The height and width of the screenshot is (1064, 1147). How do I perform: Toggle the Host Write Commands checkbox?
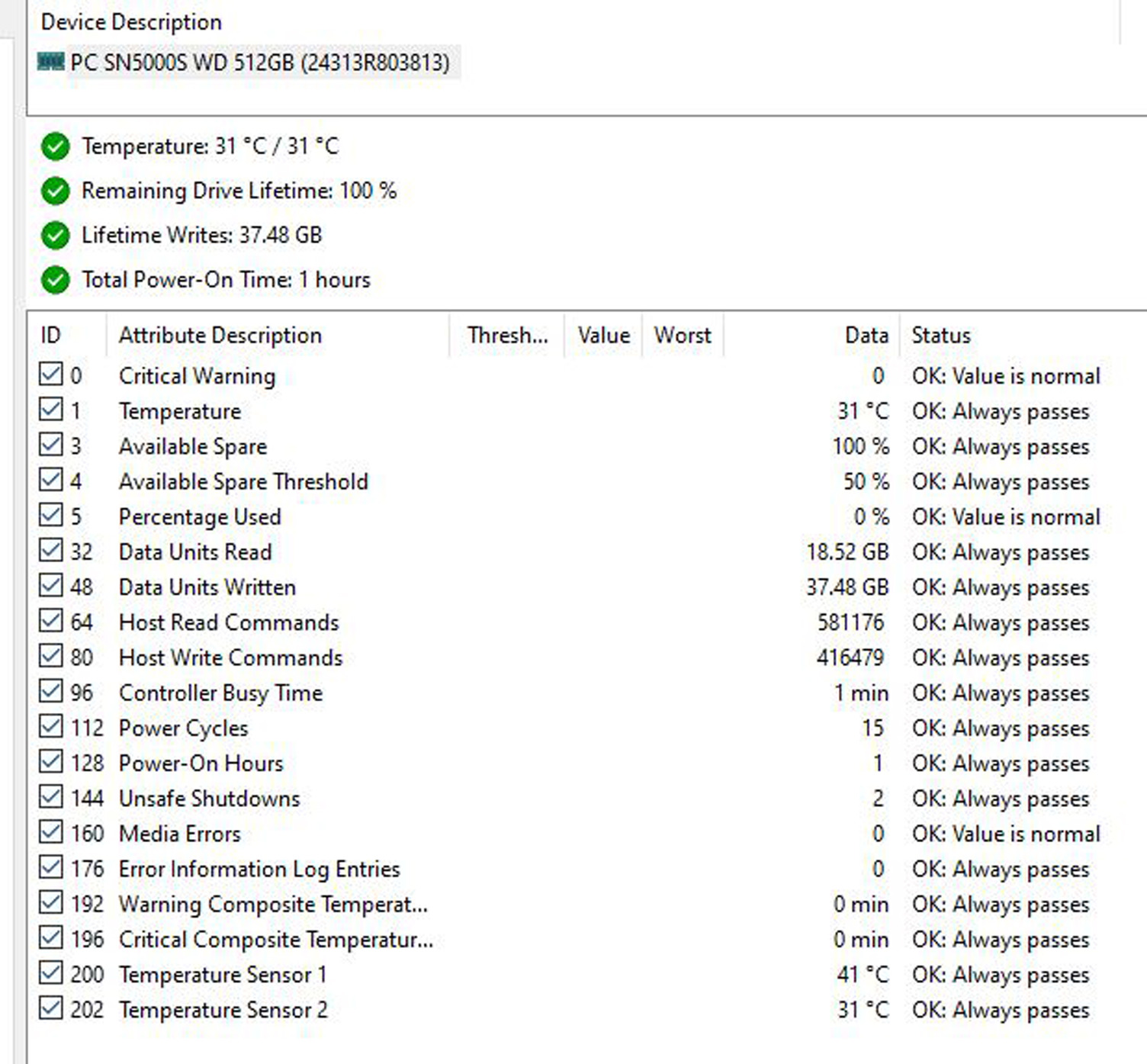(x=51, y=655)
